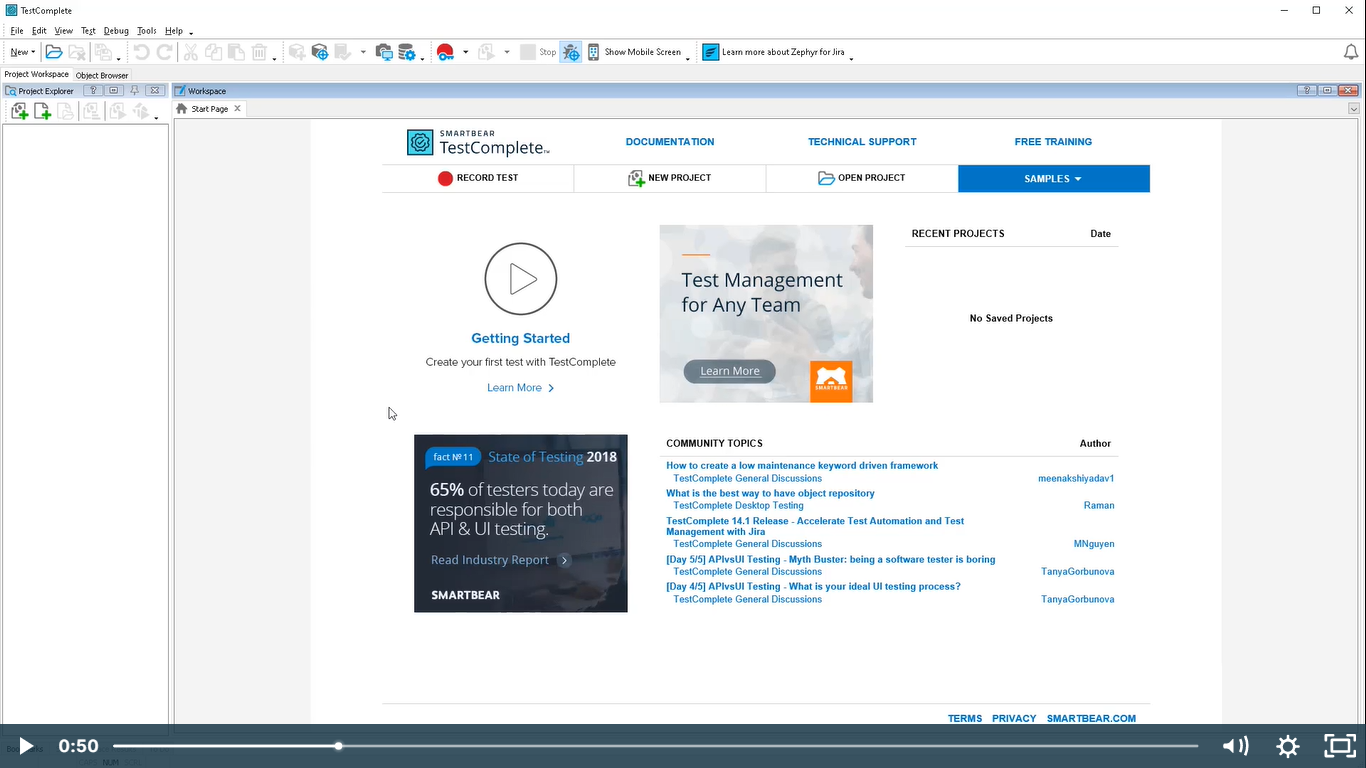Open overflow arrow after Zephyr for Jira
Image resolution: width=1366 pixels, height=768 pixels.
click(851, 59)
